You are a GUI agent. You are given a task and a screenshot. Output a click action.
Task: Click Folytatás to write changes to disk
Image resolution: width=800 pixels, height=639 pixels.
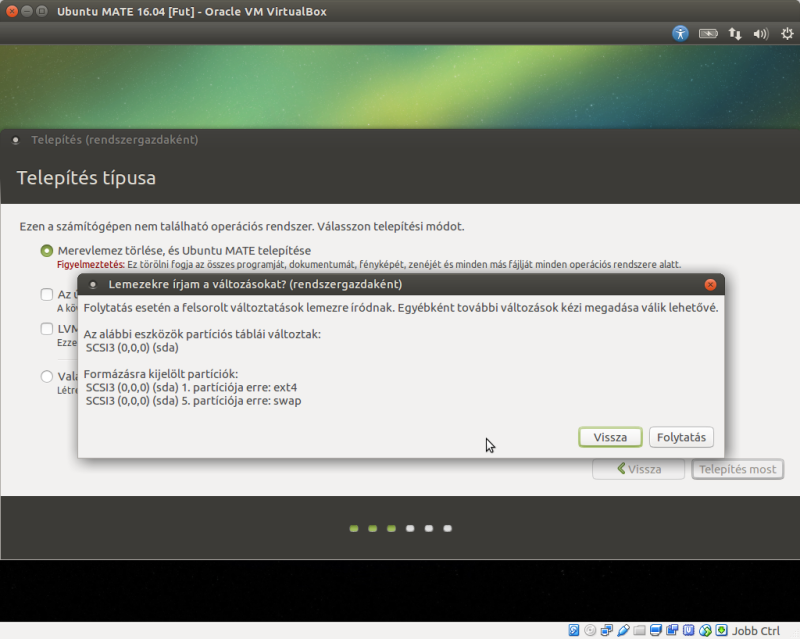pyautogui.click(x=681, y=437)
